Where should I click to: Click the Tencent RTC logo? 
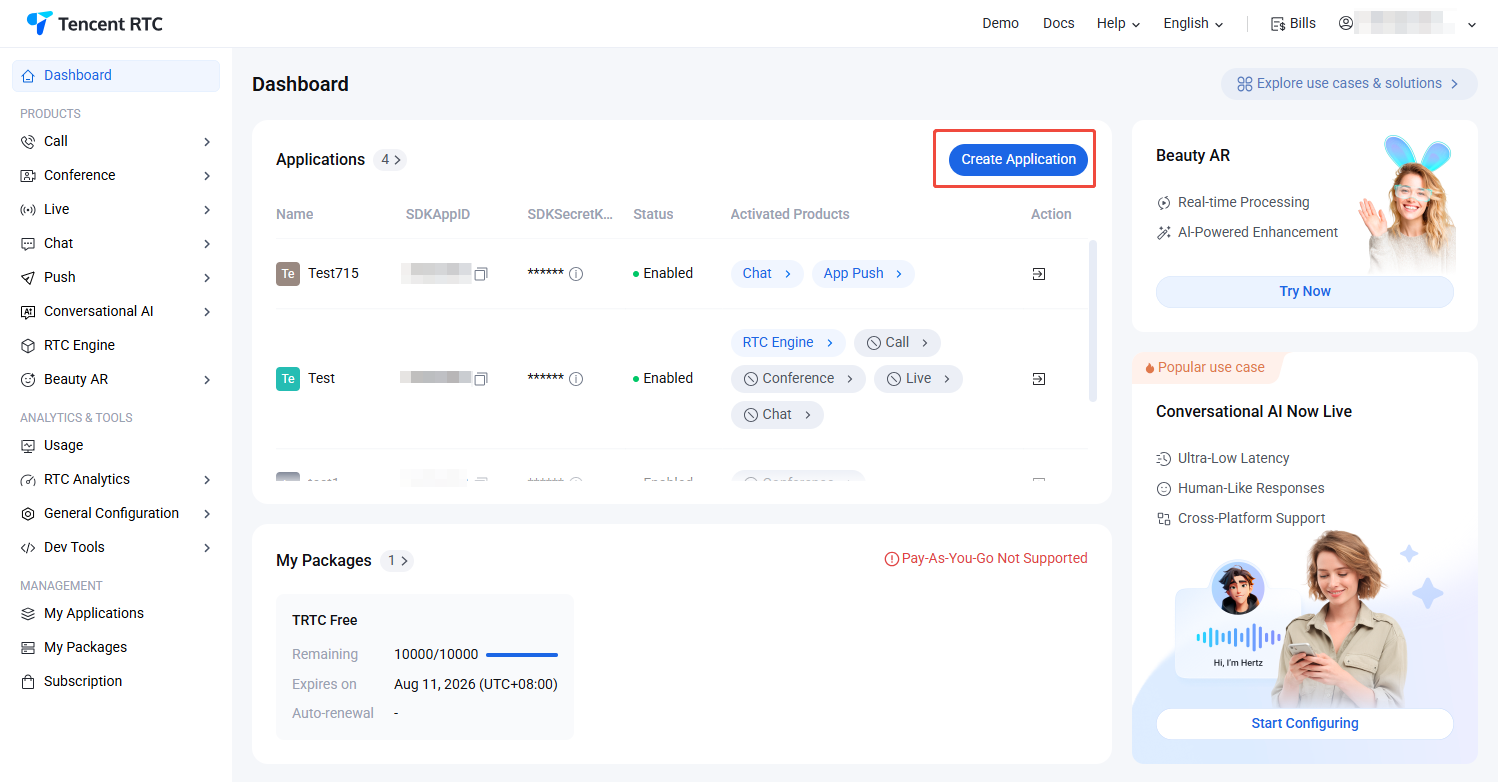click(94, 23)
